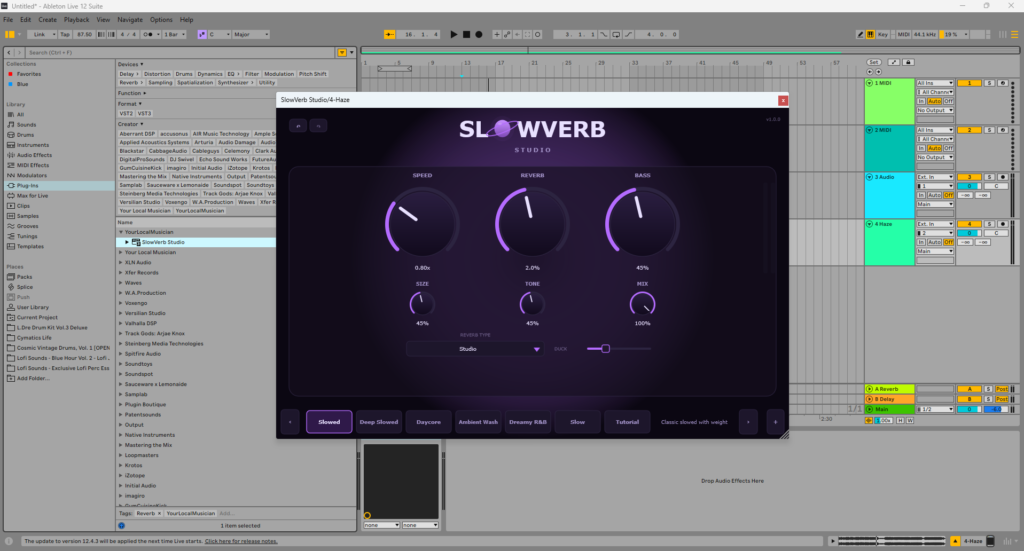Toggle the Draw Mode pencil icon

(860, 35)
